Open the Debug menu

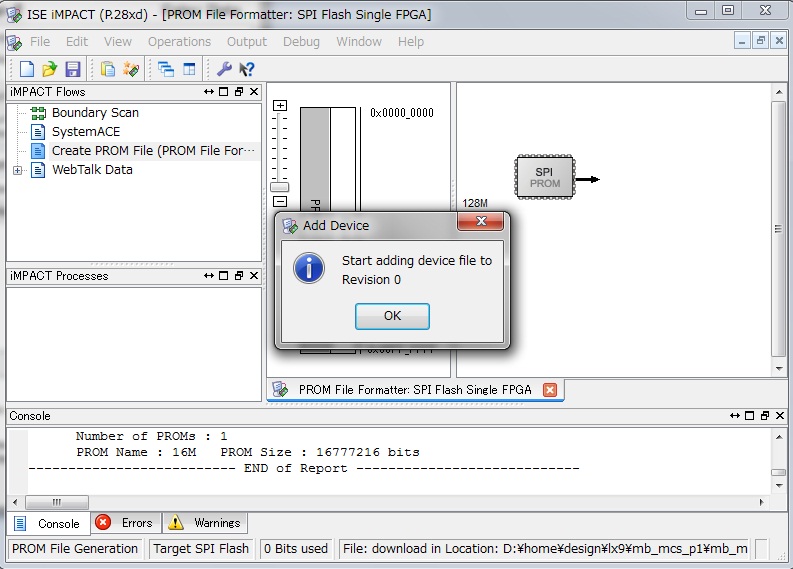point(301,41)
